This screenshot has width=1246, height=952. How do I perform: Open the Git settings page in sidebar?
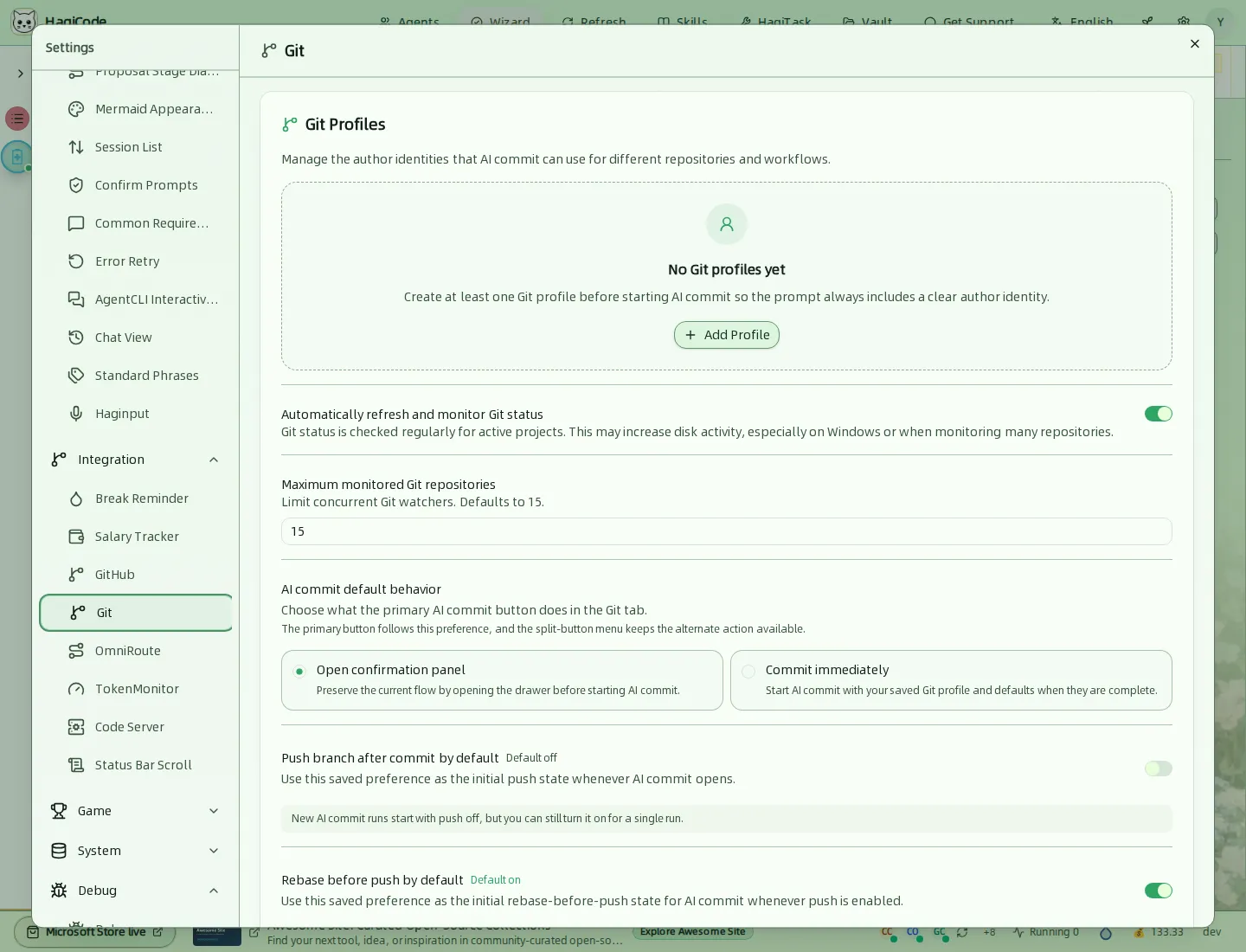(137, 613)
